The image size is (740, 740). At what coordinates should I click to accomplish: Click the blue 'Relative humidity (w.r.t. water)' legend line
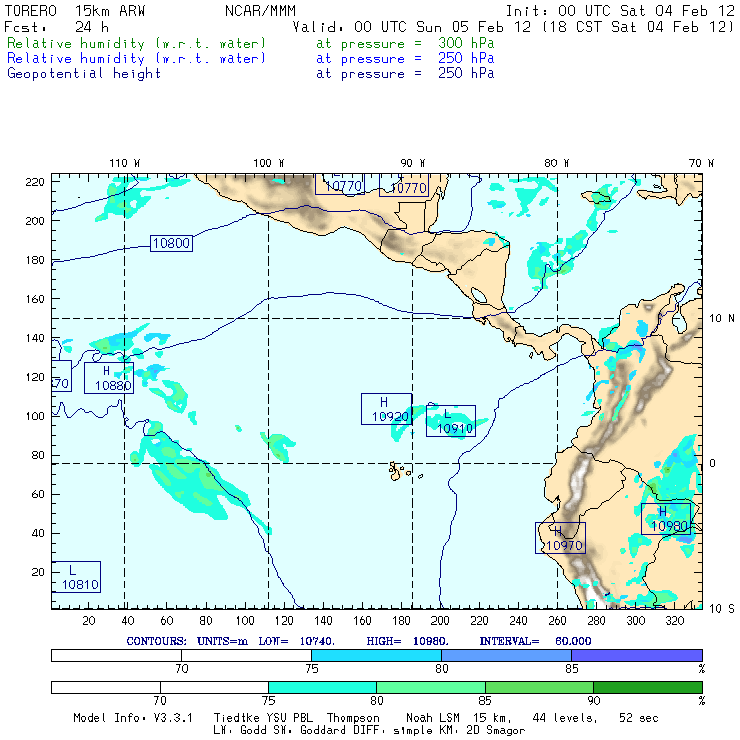click(136, 59)
